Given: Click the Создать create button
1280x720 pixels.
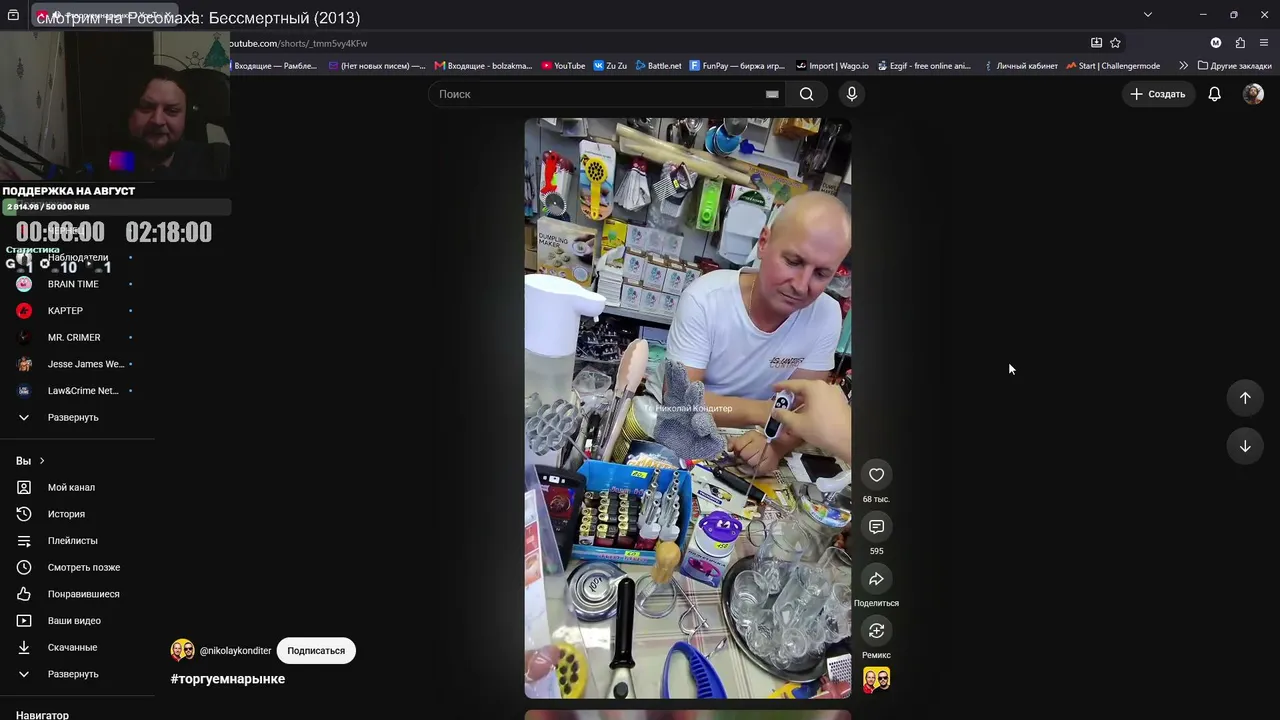Looking at the screenshot, I should (1158, 94).
